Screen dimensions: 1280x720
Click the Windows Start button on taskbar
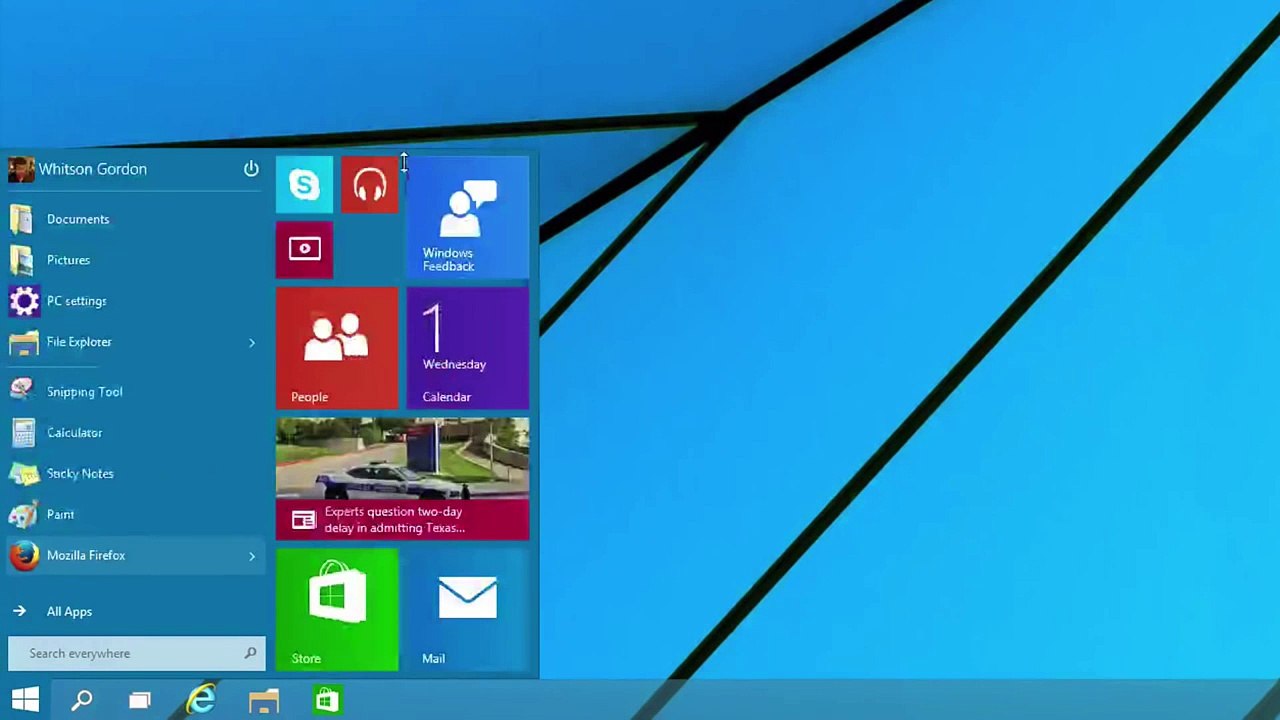pos(25,700)
